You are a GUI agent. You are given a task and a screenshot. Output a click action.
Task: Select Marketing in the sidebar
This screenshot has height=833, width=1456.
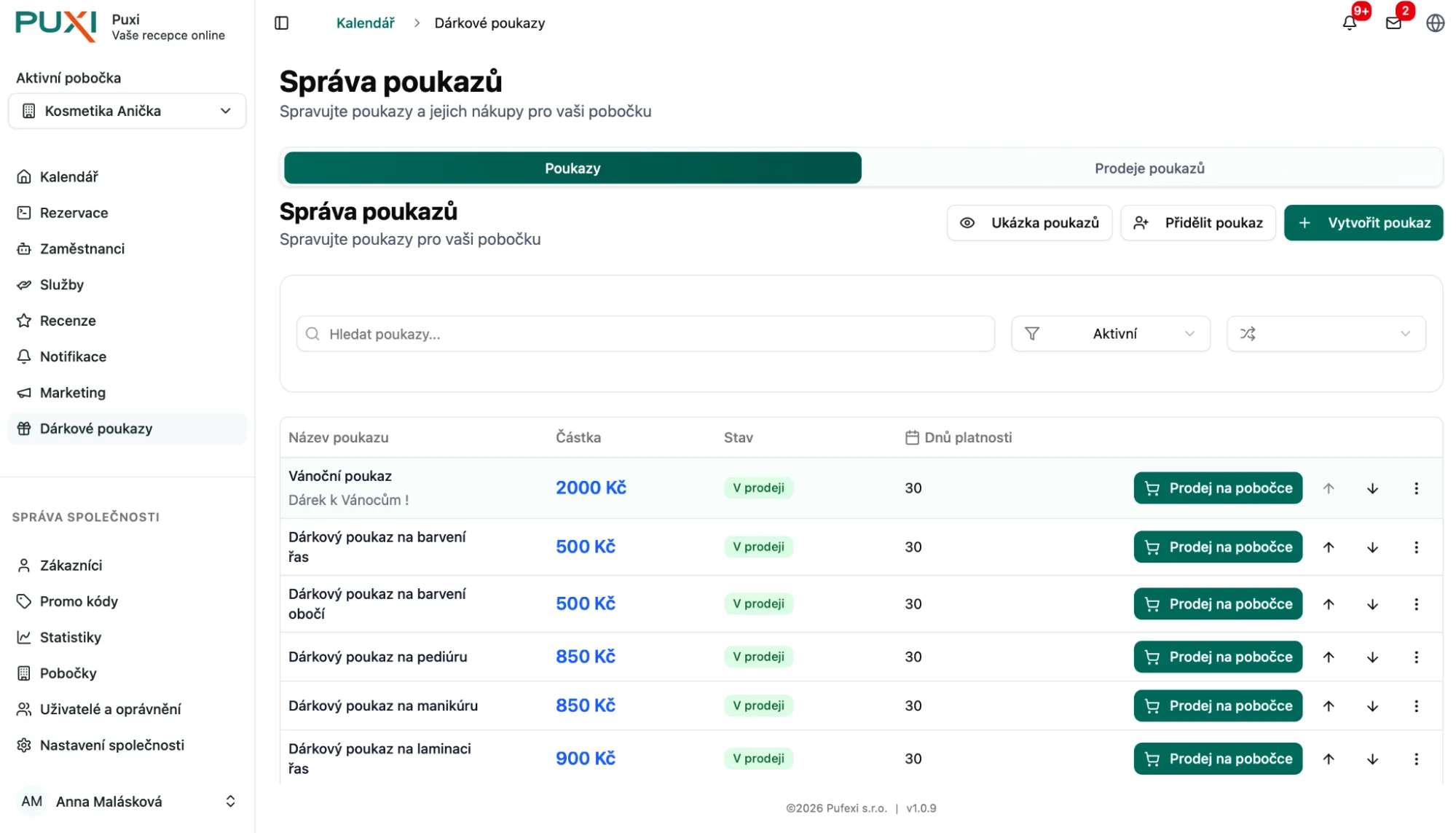pyautogui.click(x=73, y=392)
